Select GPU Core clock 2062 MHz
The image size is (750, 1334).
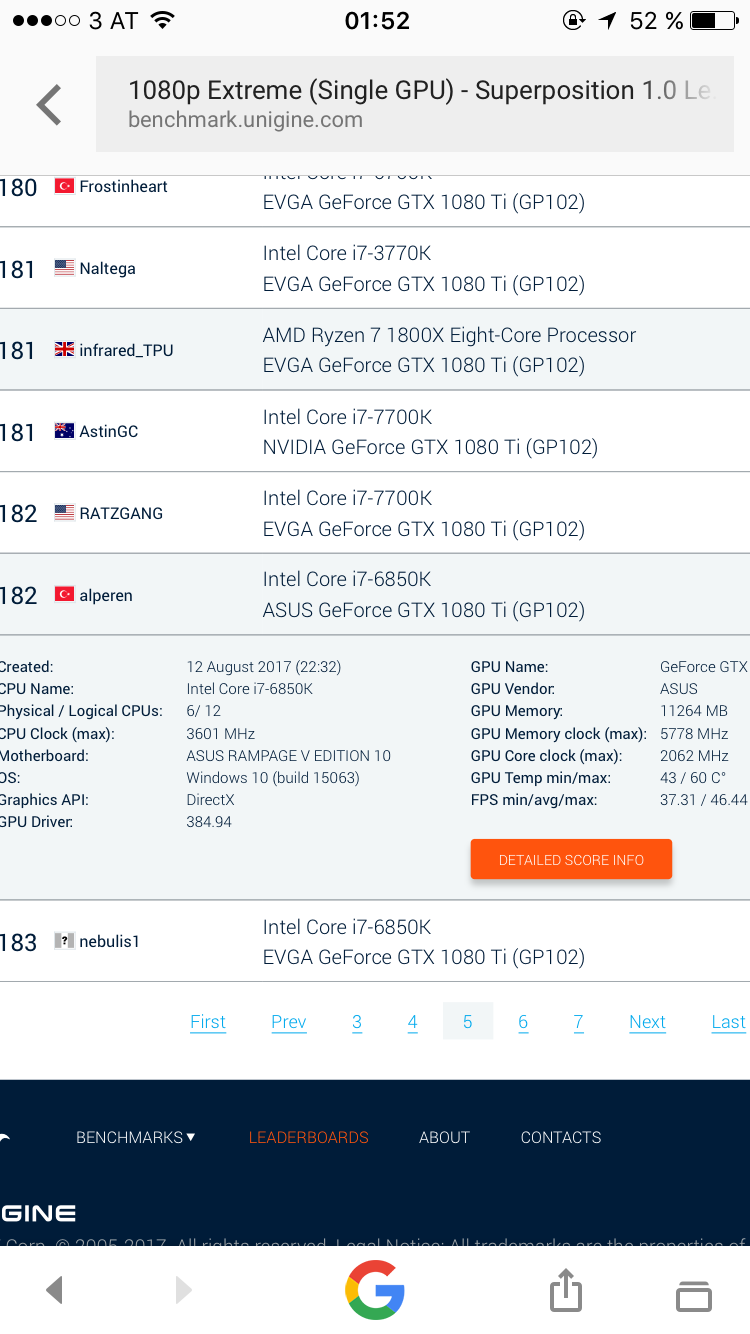[x=694, y=756]
